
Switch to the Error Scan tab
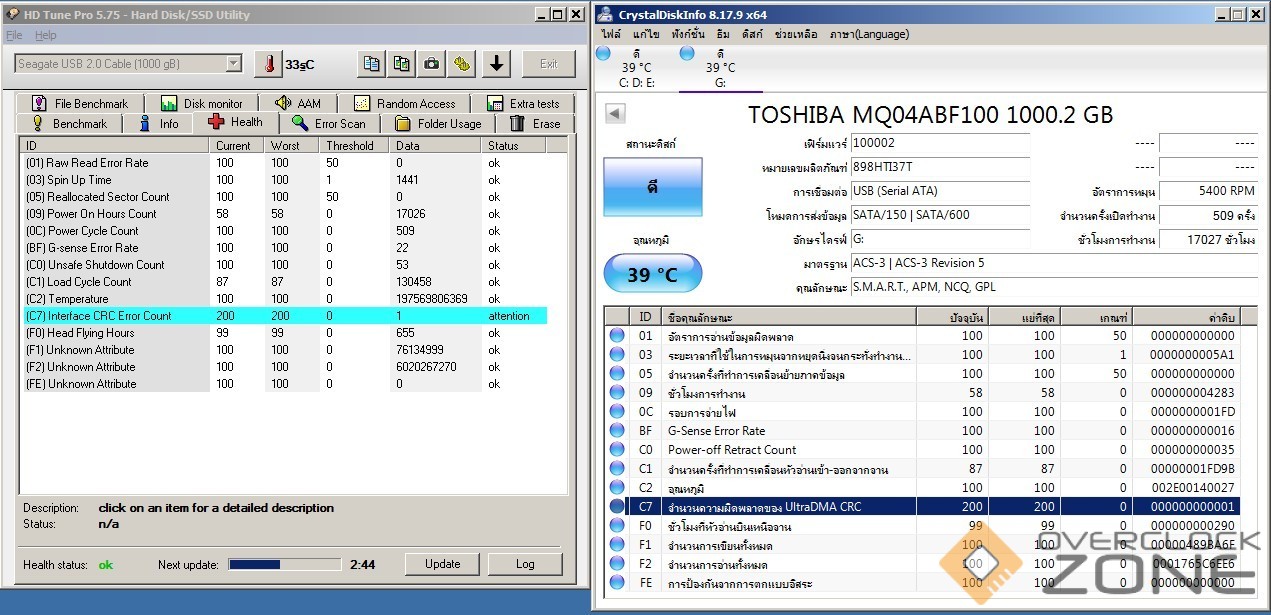[329, 124]
